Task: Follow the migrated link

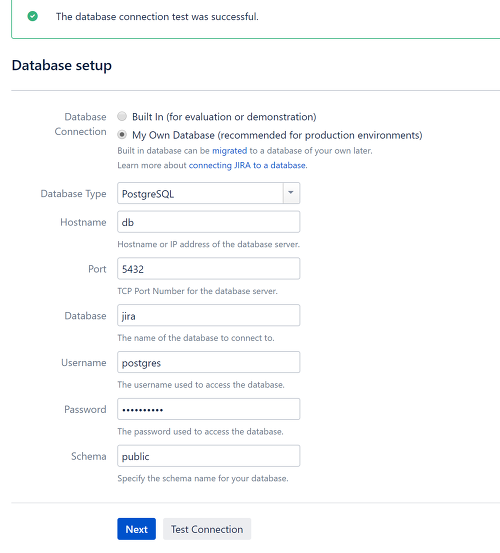Action: [x=230, y=151]
